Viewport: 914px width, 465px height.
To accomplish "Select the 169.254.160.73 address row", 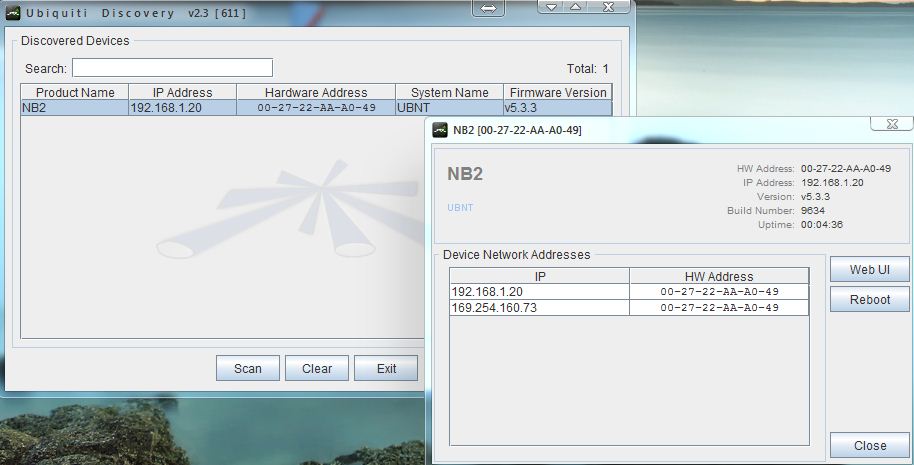I will [539, 307].
